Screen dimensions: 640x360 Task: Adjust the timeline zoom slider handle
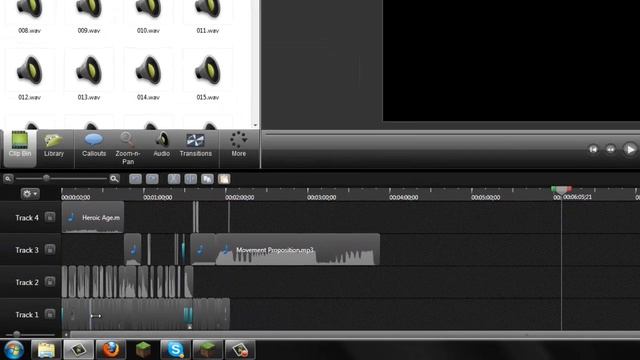point(46,178)
